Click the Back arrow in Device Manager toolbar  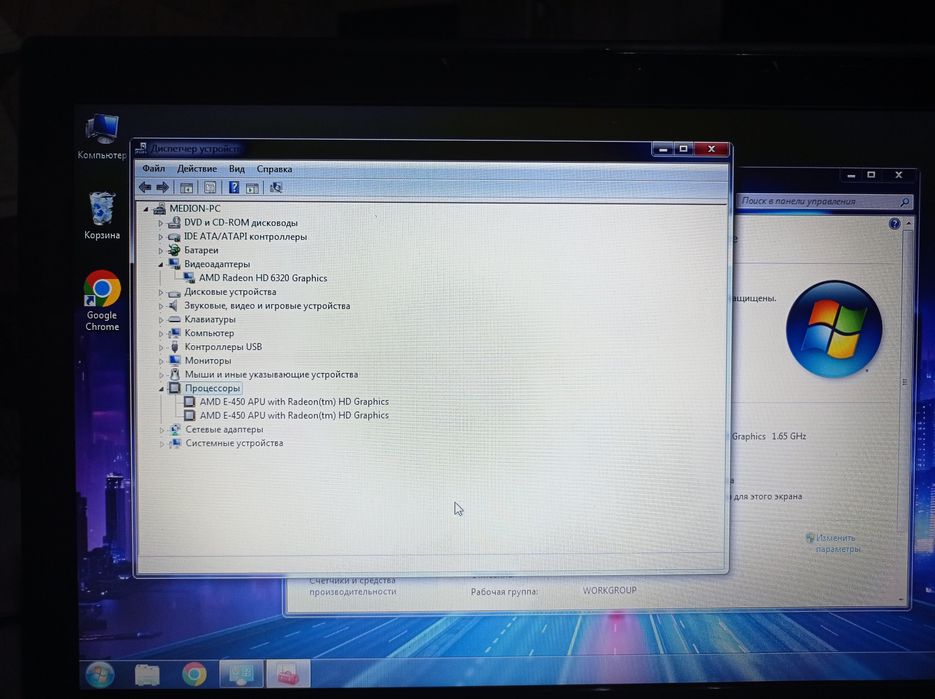click(x=144, y=187)
